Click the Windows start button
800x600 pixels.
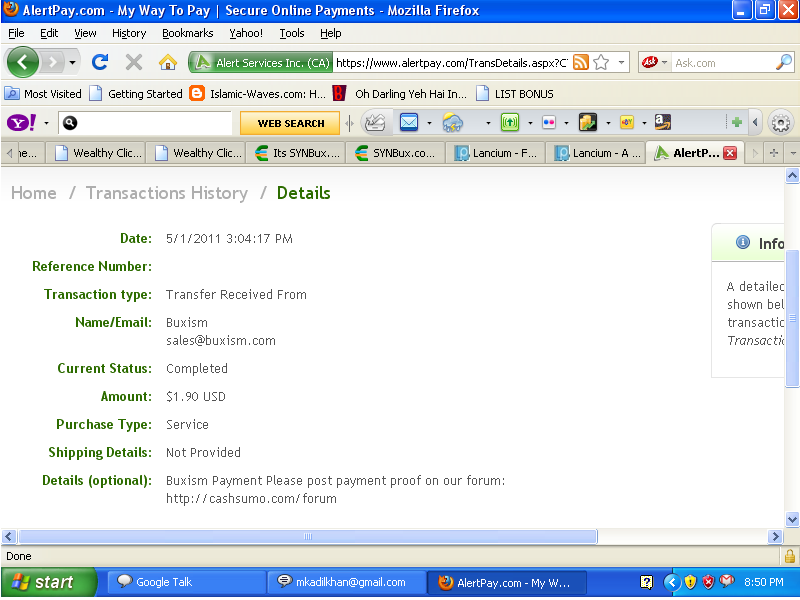48,582
